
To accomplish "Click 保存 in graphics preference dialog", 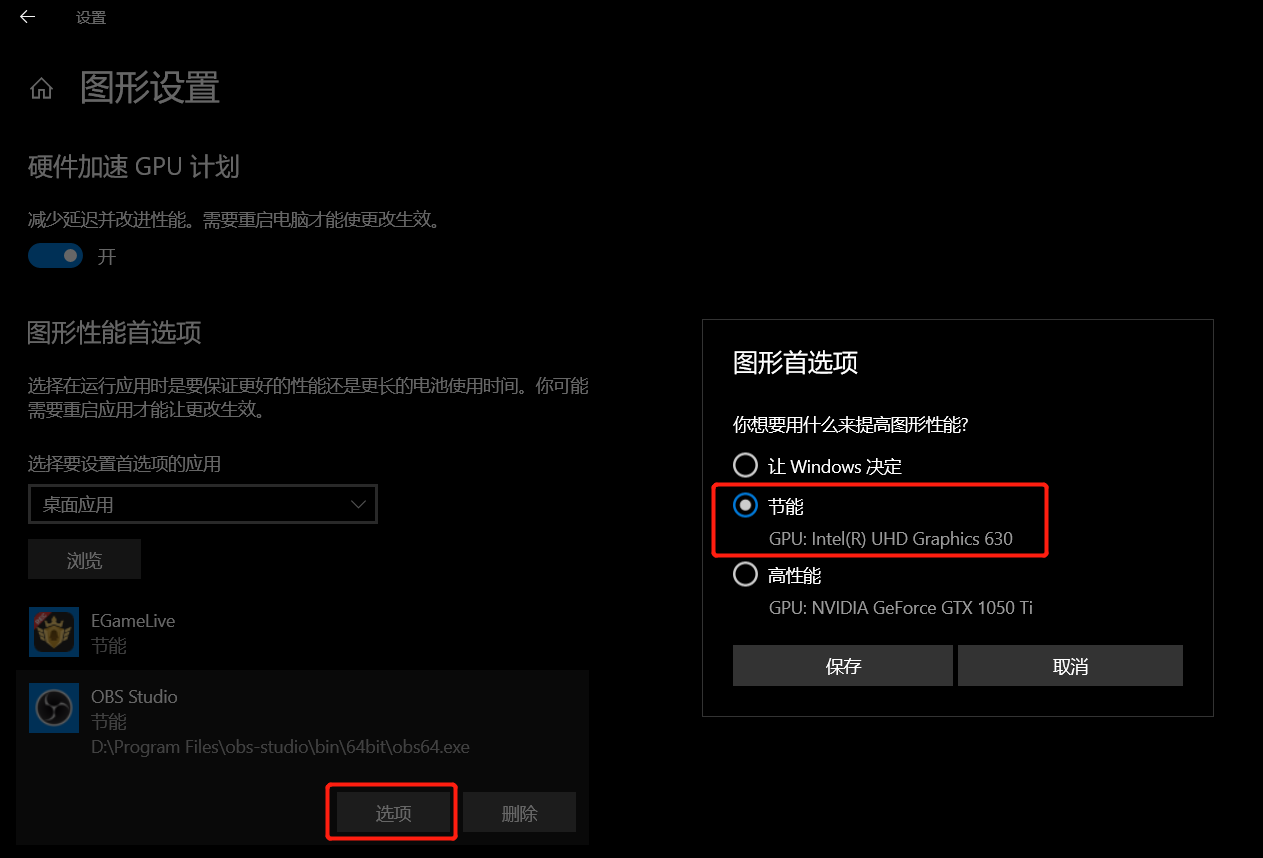I will (843, 666).
